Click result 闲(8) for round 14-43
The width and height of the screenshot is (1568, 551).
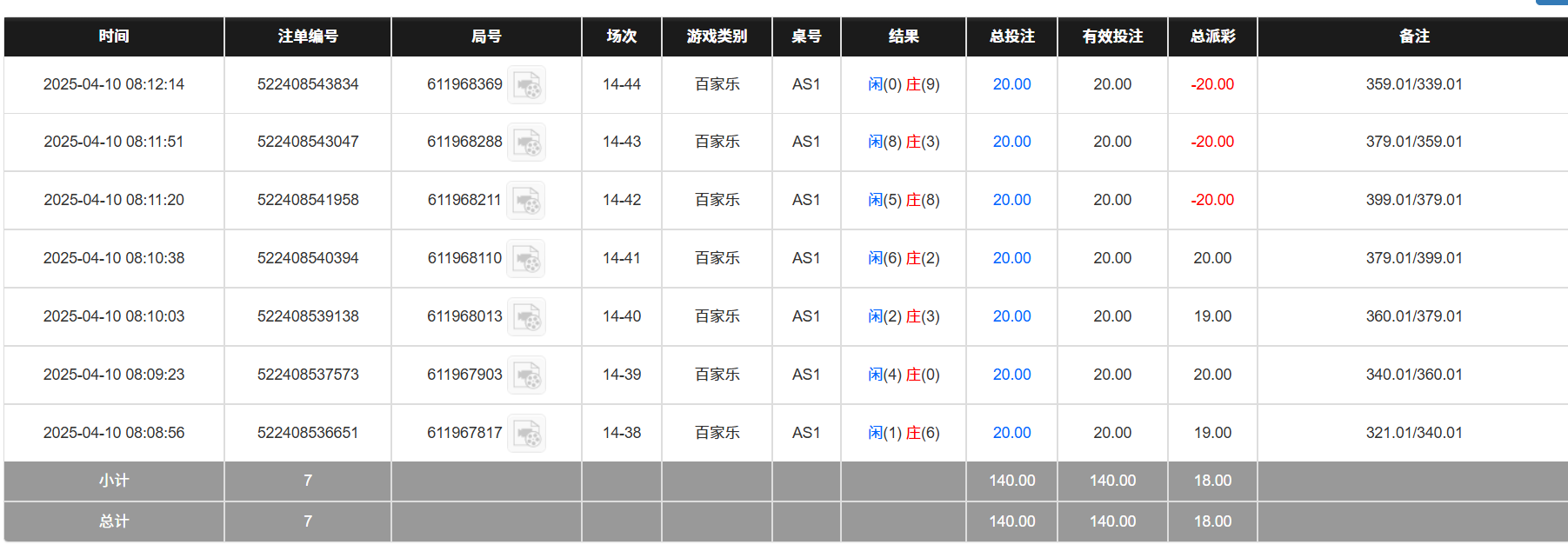point(880,142)
